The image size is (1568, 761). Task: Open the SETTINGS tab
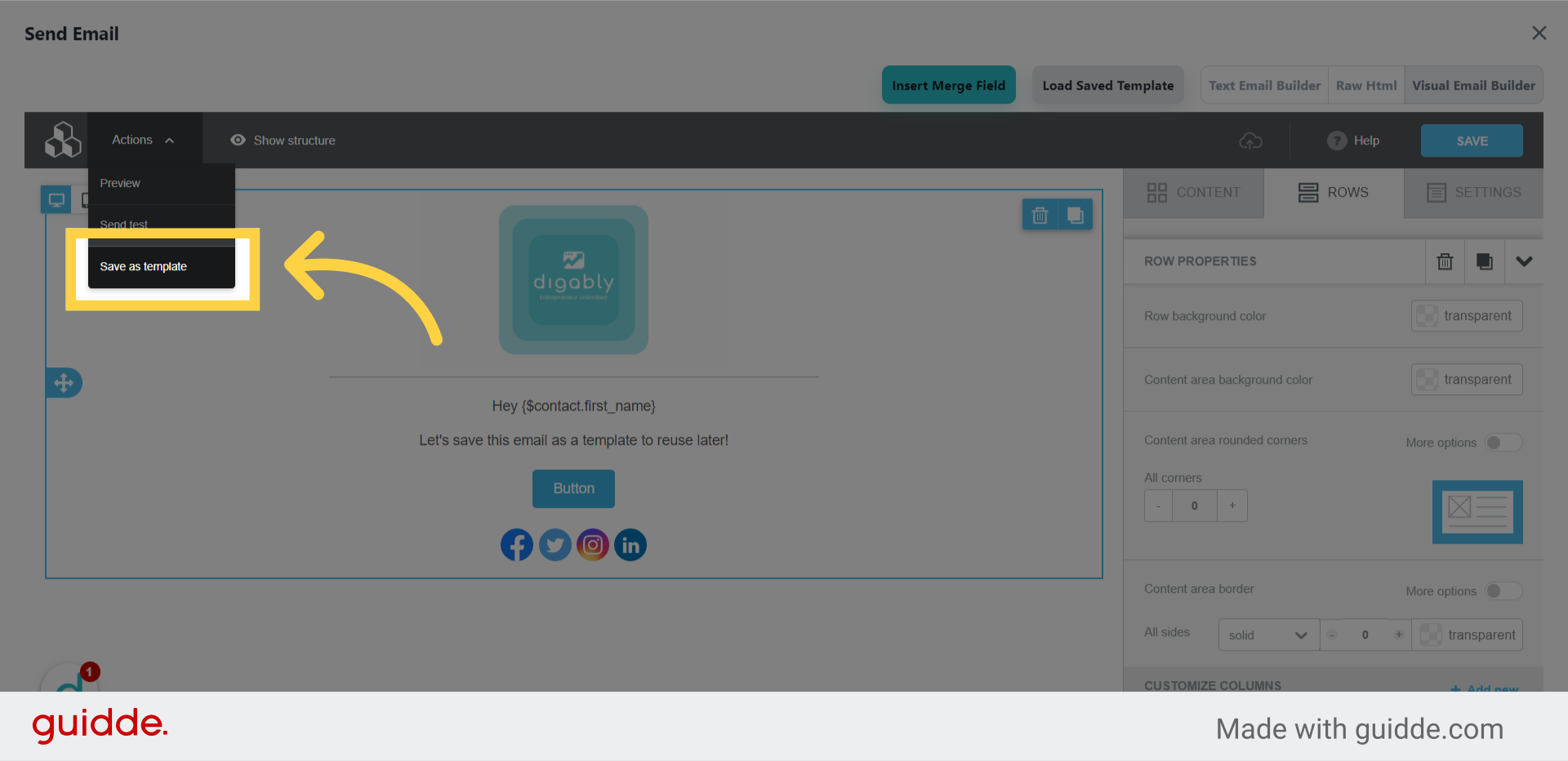pyautogui.click(x=1473, y=193)
